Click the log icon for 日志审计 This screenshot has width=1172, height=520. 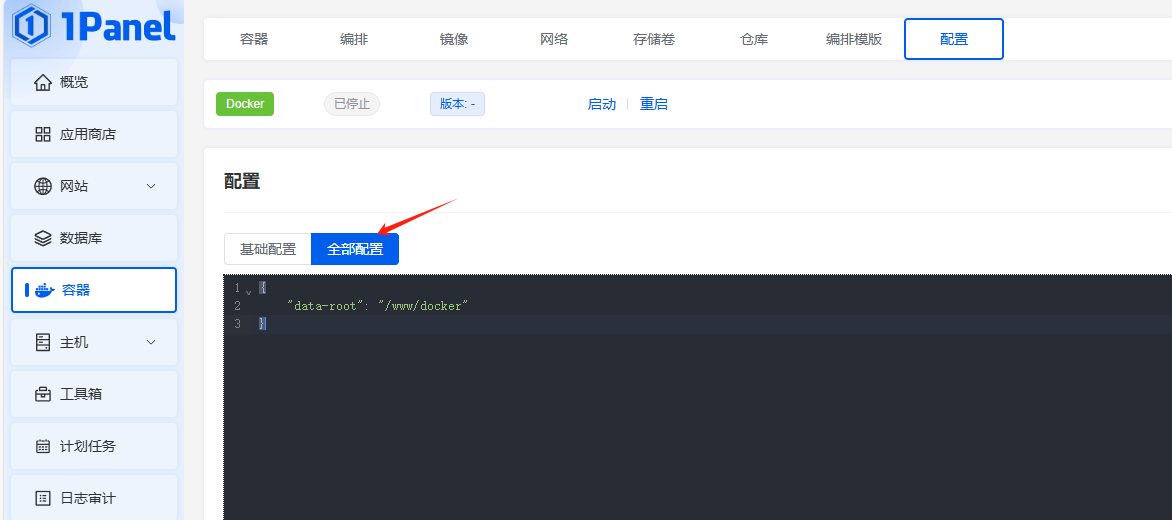click(x=42, y=498)
